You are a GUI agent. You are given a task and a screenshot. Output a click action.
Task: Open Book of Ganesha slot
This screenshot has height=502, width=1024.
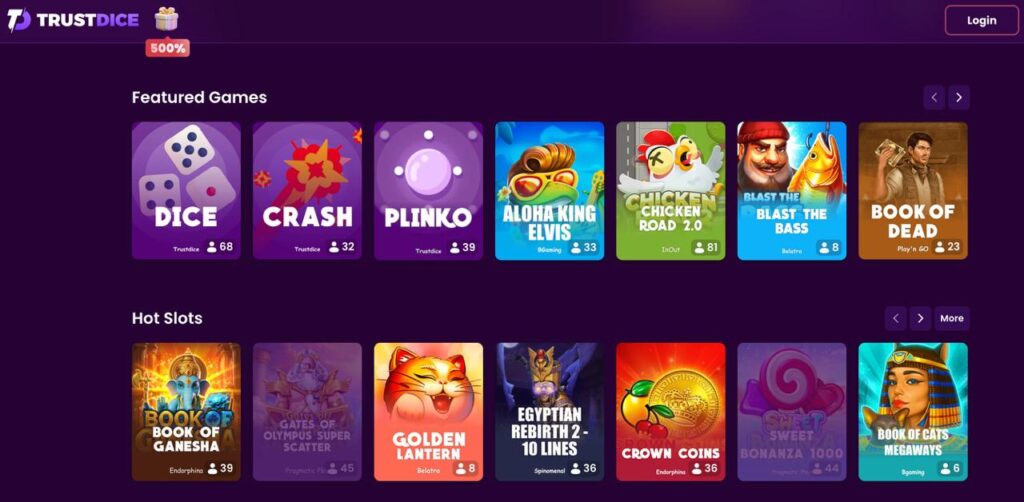186,412
